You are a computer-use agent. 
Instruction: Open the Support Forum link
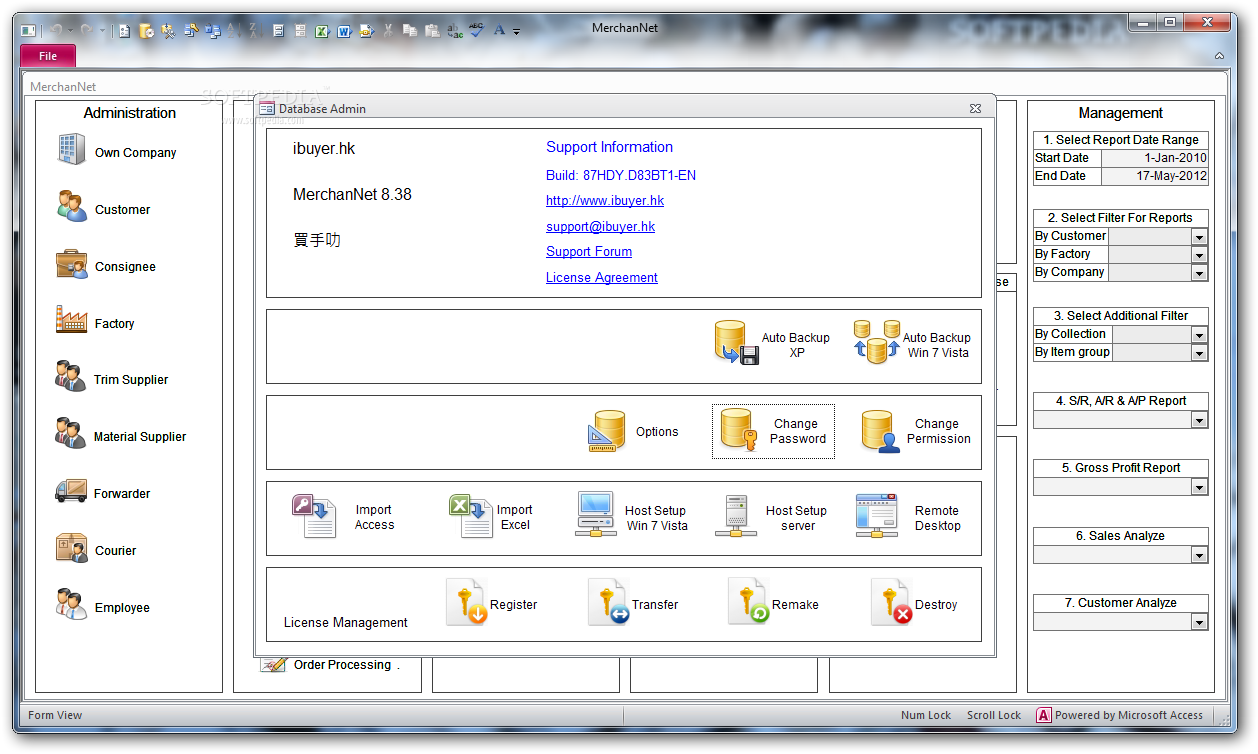coord(589,252)
